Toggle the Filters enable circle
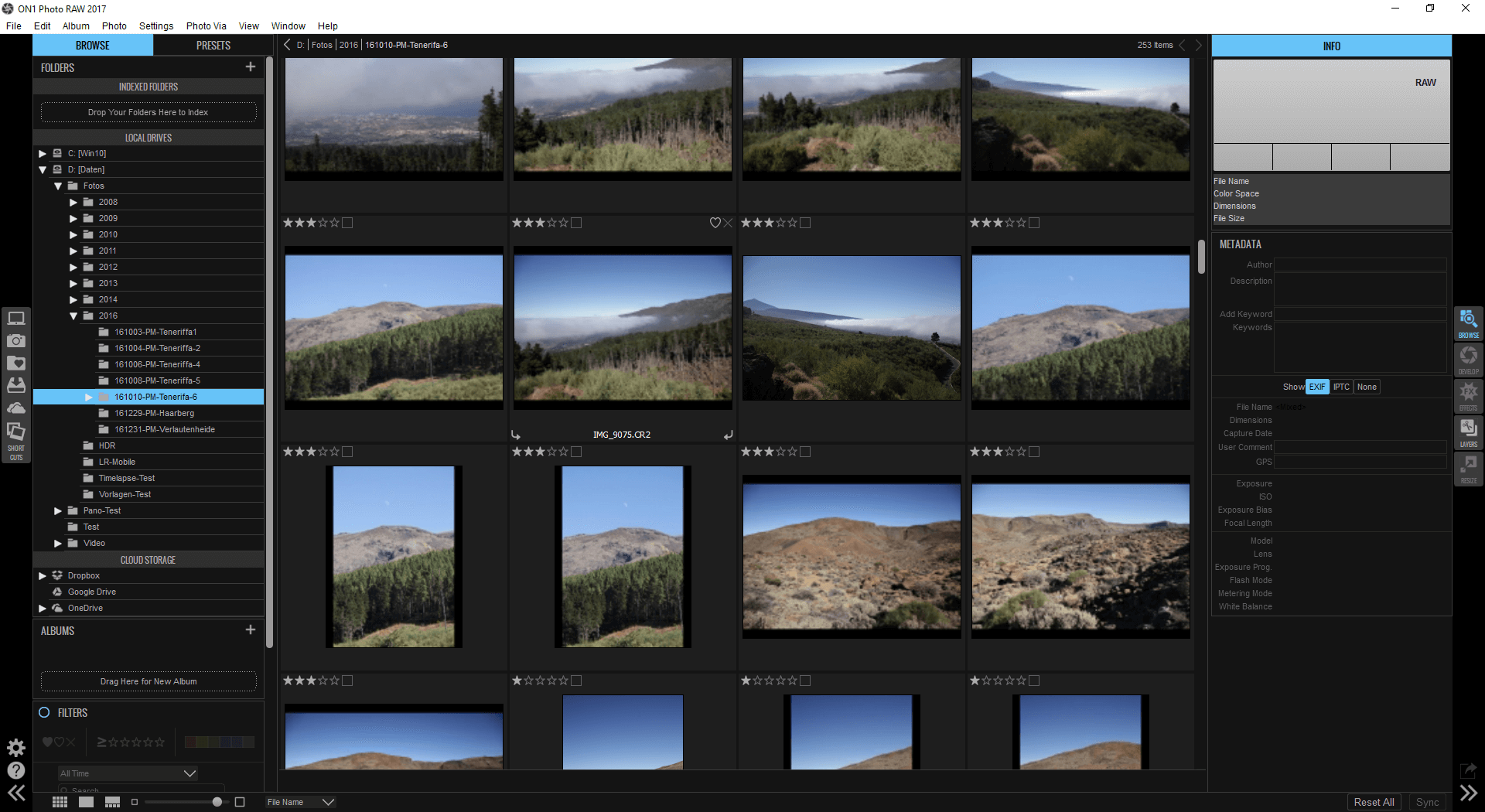 (44, 712)
